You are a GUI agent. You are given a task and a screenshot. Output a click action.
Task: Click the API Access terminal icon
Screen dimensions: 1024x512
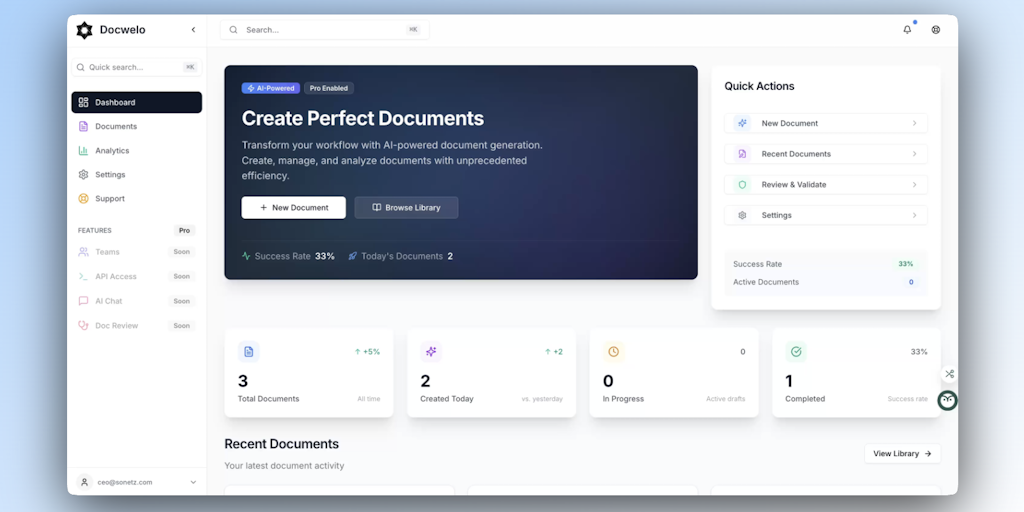tap(83, 276)
